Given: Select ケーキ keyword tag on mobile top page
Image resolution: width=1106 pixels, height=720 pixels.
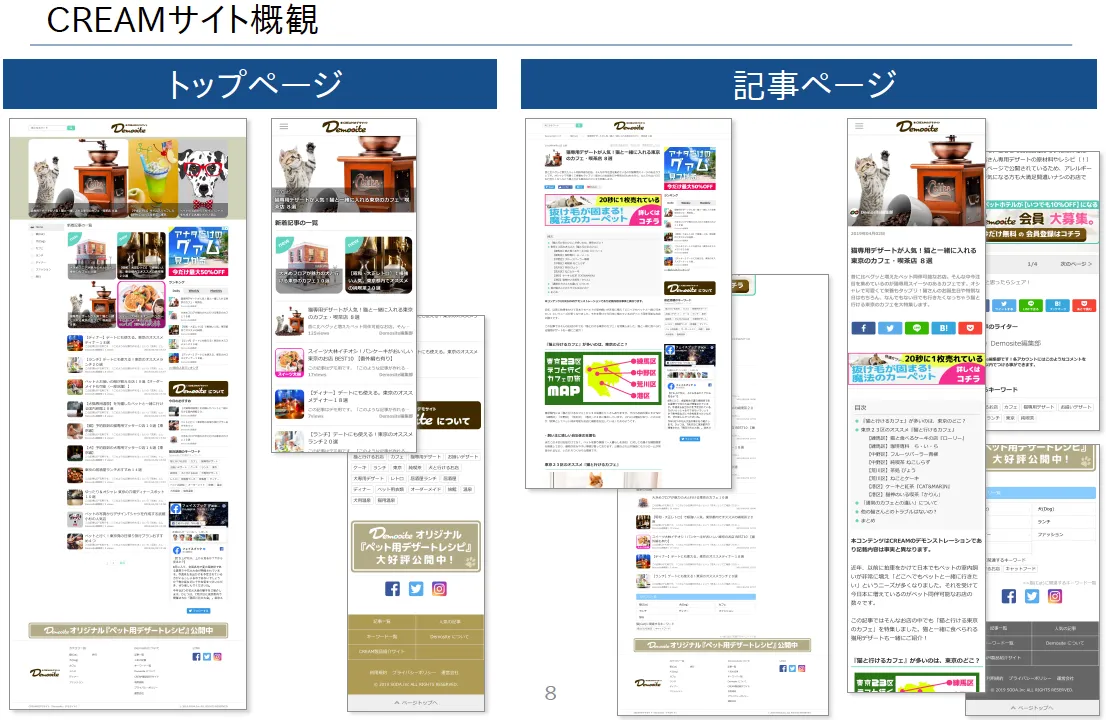Looking at the screenshot, I should 360,468.
